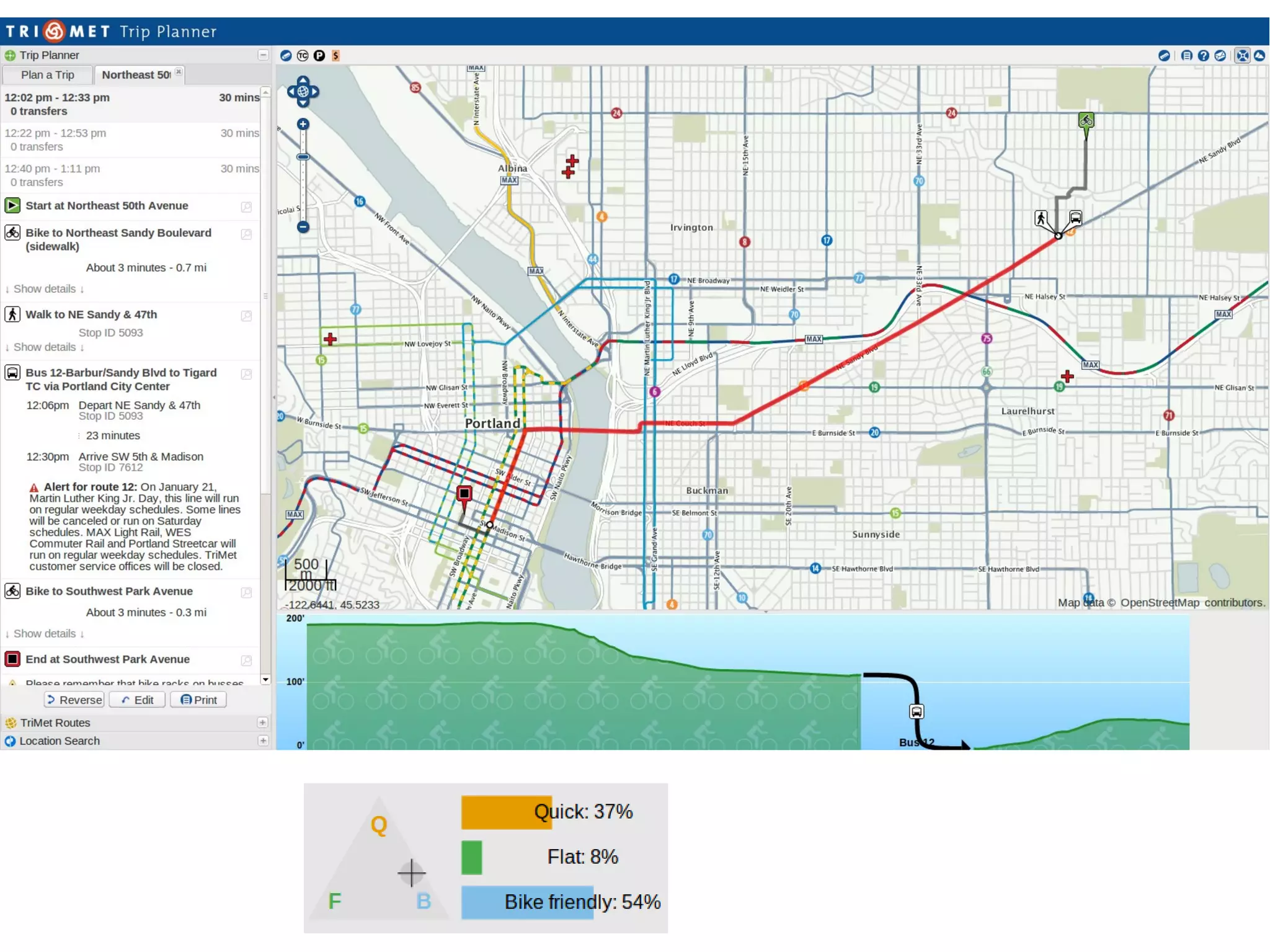Toggle the full-screen map toolbar button

point(1242,56)
